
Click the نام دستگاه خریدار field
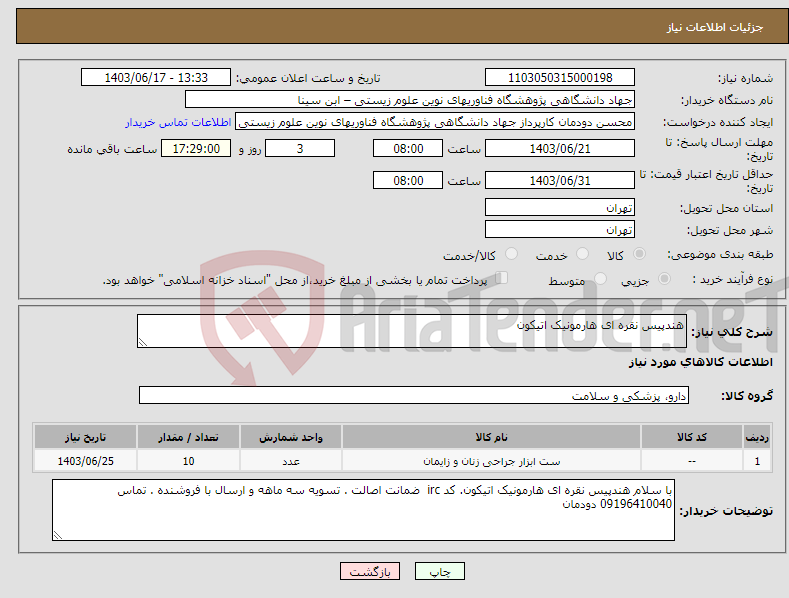(410, 100)
